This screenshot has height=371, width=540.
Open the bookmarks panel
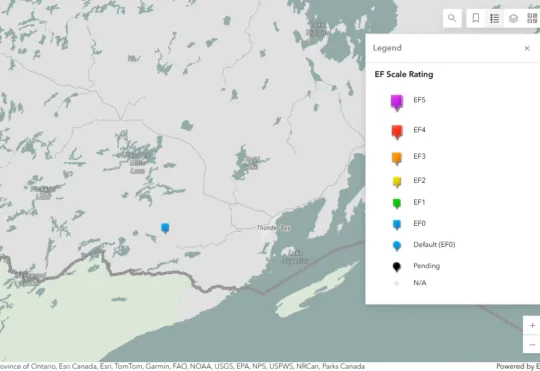(476, 18)
